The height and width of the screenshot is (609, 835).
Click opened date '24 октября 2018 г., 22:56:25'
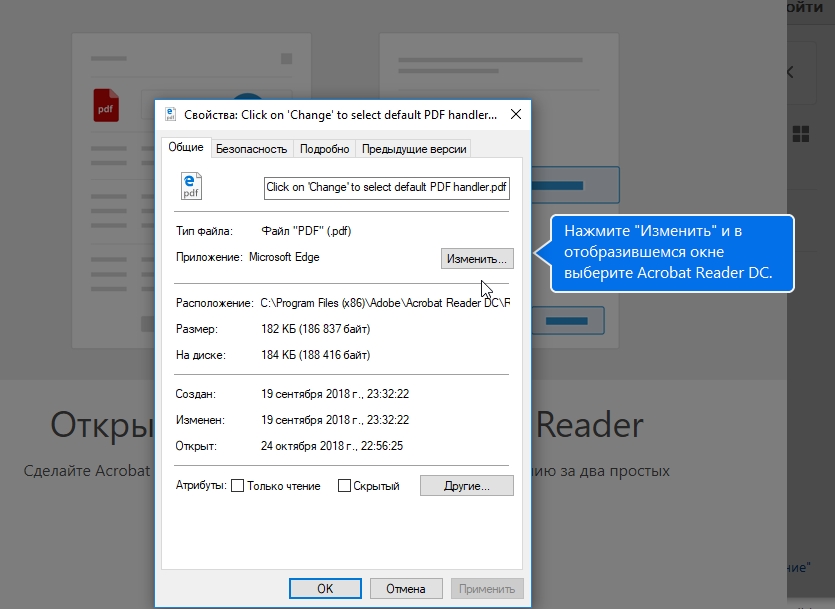332,446
